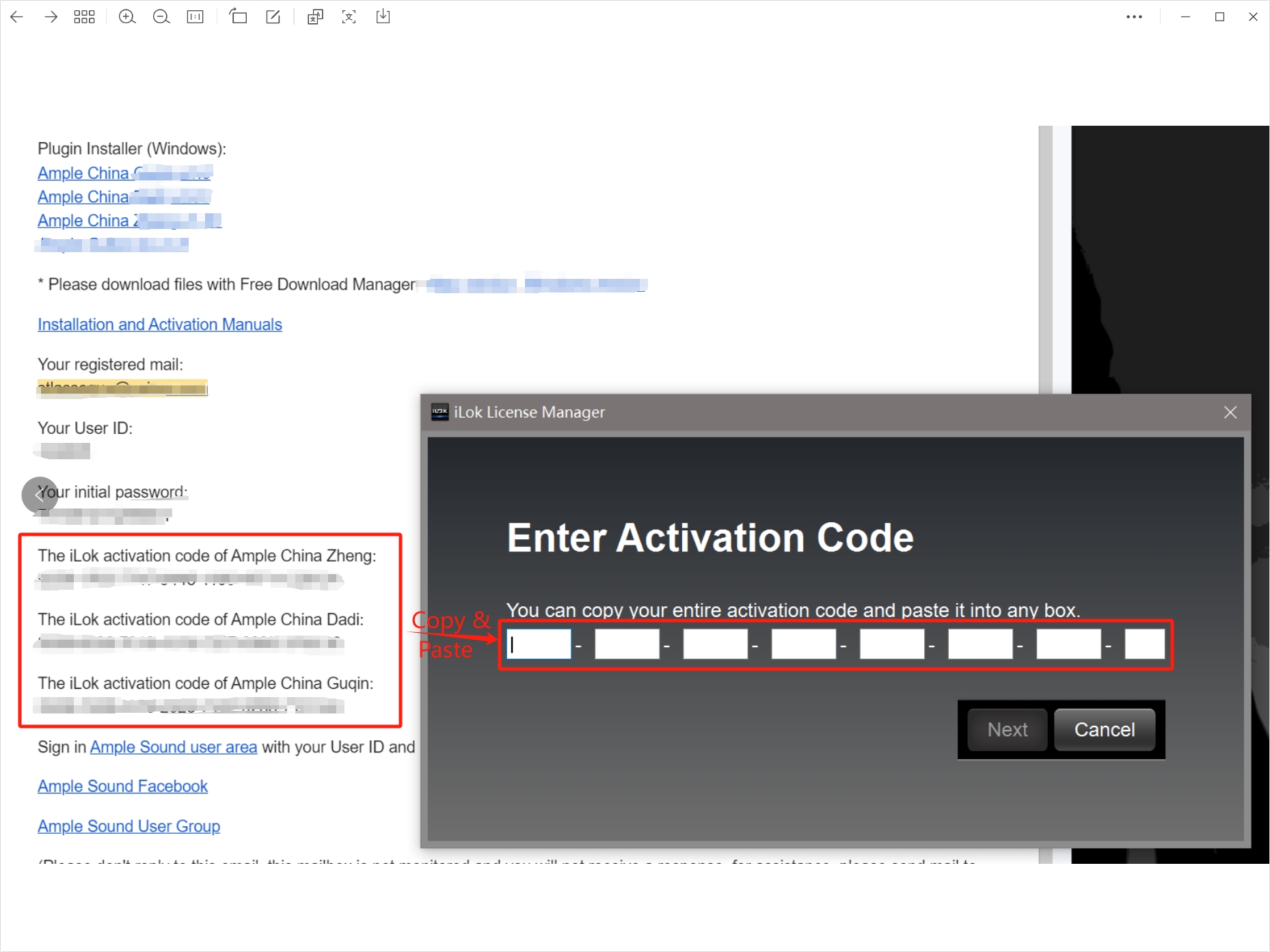Go back to the previous image

(17, 17)
